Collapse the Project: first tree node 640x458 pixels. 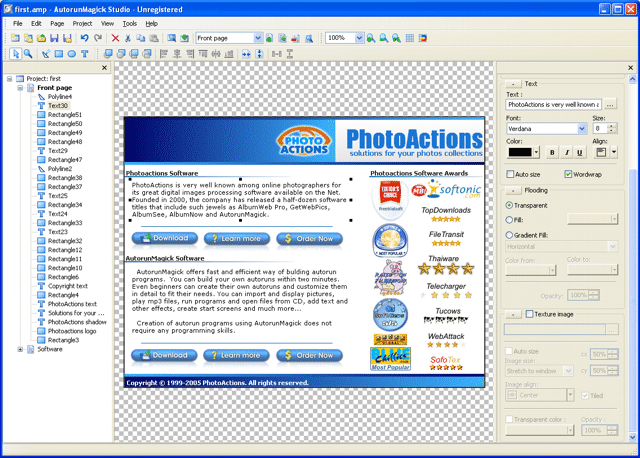tap(9, 78)
